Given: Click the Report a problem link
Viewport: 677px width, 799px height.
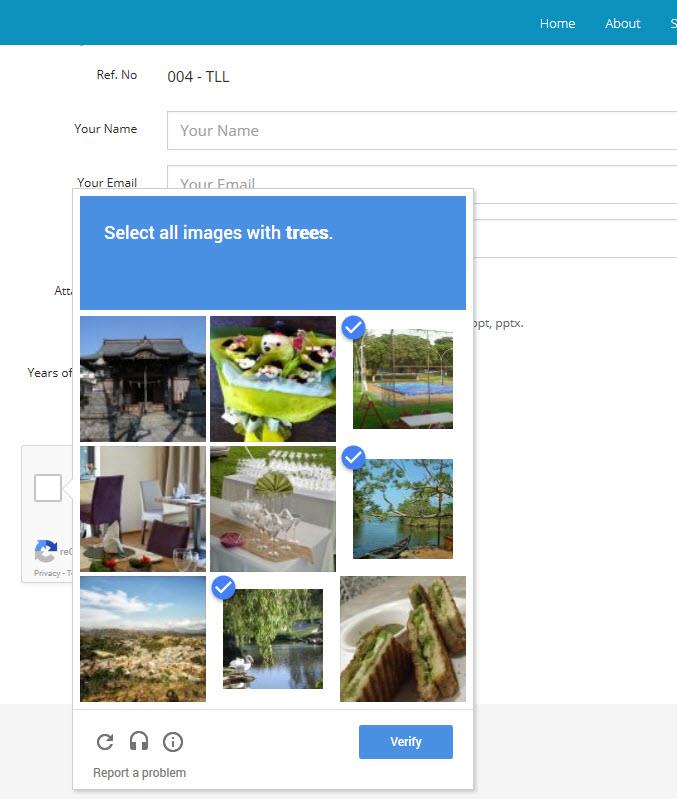Looking at the screenshot, I should pyautogui.click(x=139, y=773).
